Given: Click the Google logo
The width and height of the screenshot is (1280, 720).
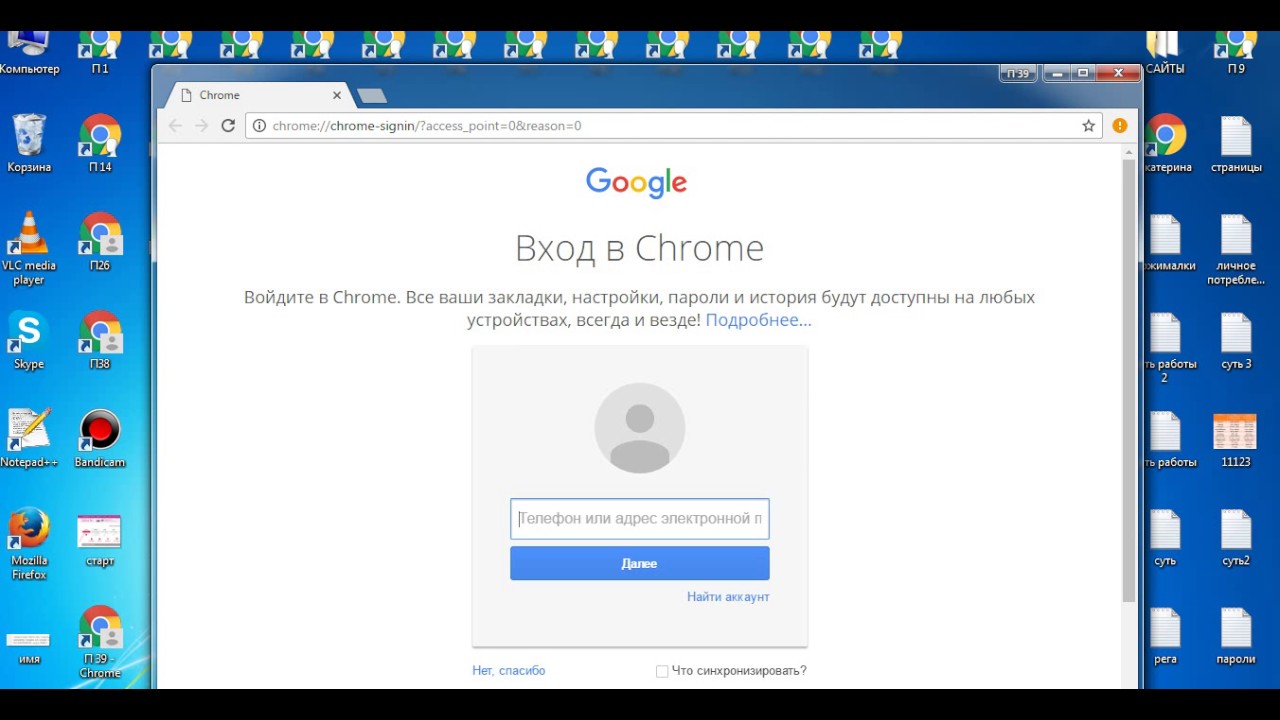Looking at the screenshot, I should pyautogui.click(x=637, y=183).
